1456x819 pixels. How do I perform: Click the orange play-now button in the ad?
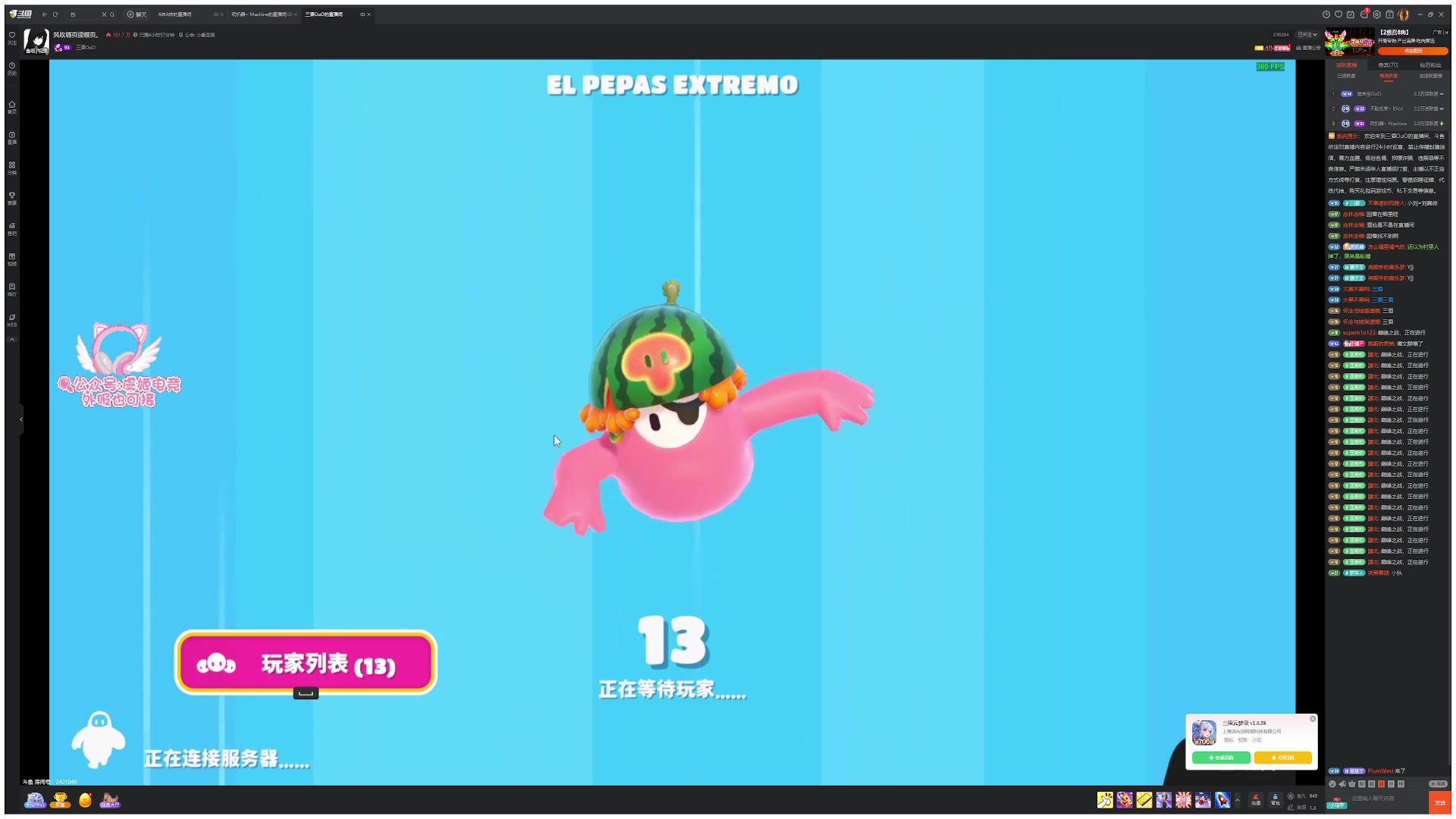1412,51
